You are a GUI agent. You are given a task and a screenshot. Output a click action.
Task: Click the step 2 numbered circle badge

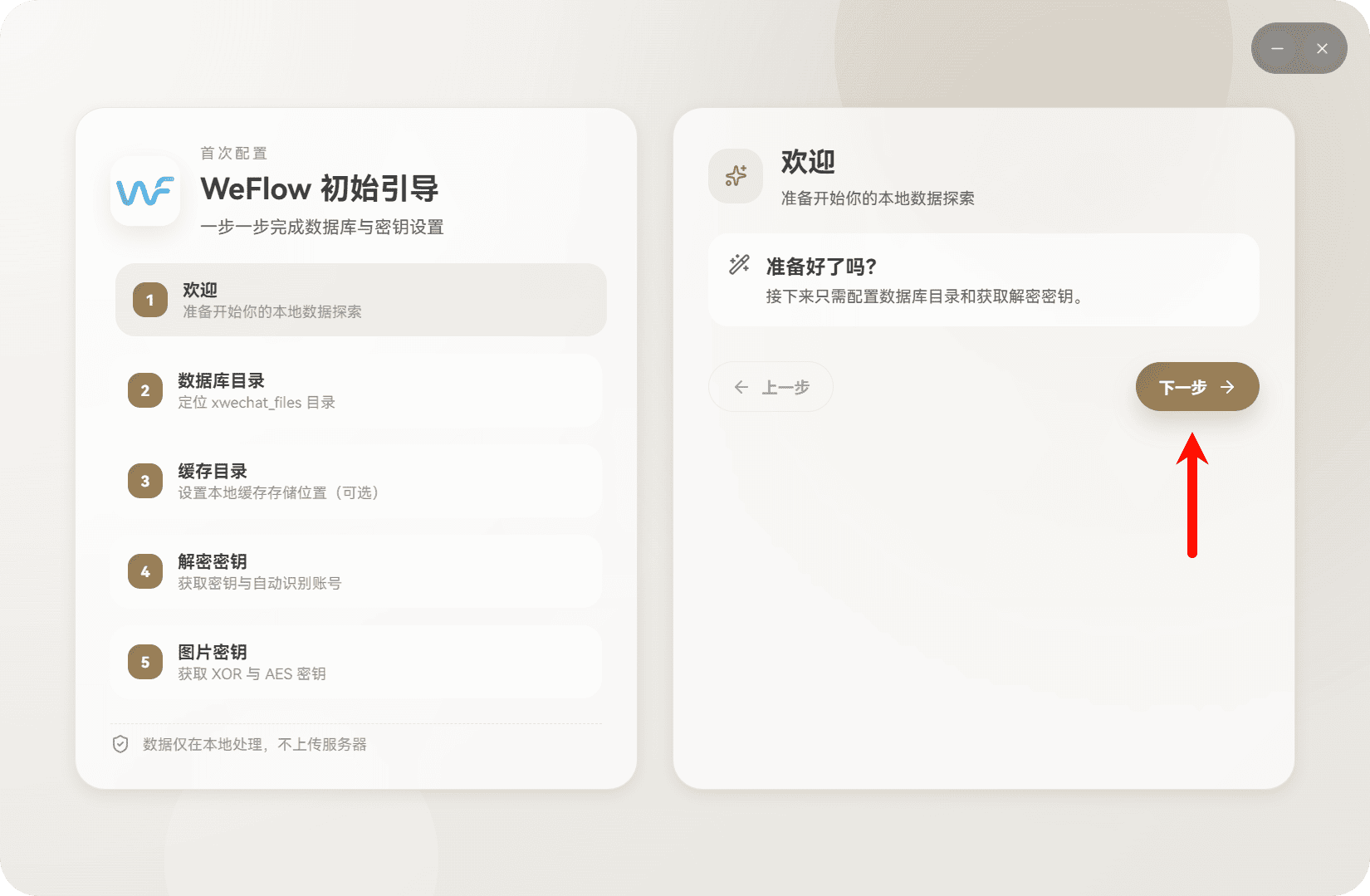[144, 390]
